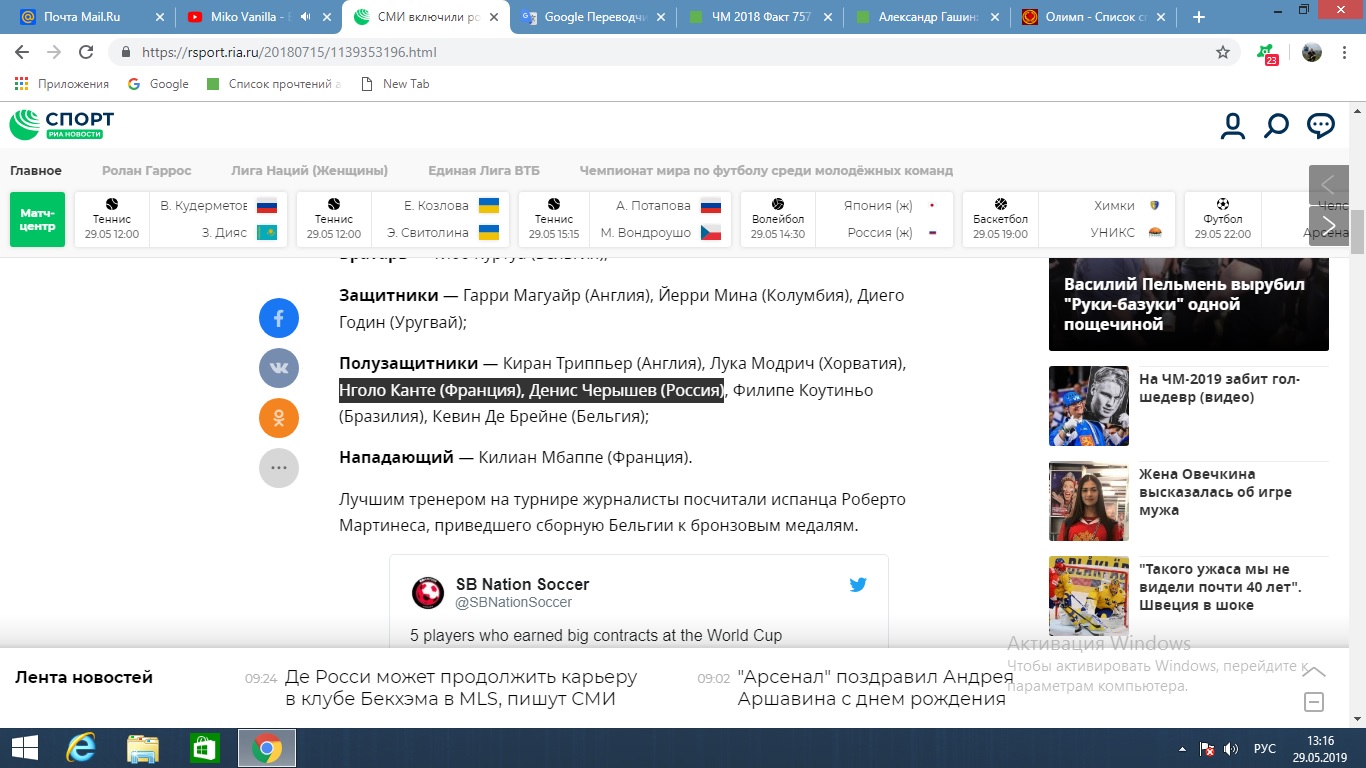Open Twitter bird icon in embedded tweet
1366x768 pixels.
(858, 585)
